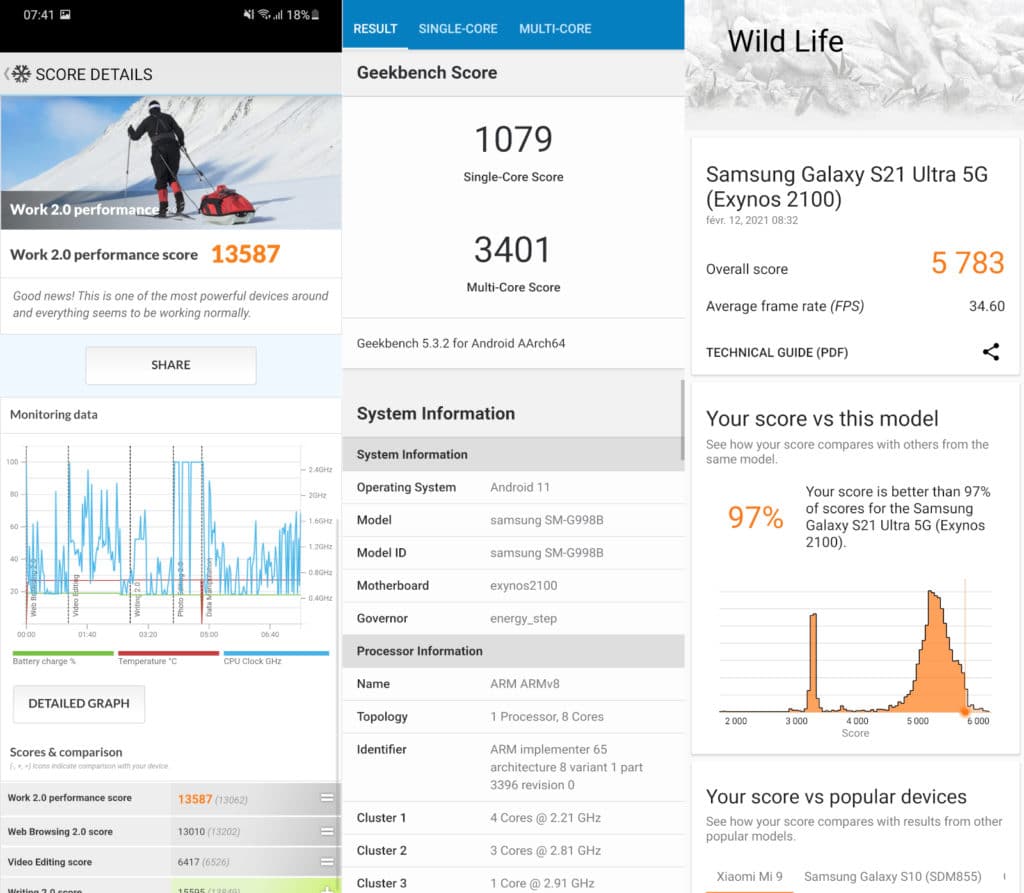Tap the exynos2100 motherboard value
This screenshot has height=893, width=1024.
(x=524, y=585)
